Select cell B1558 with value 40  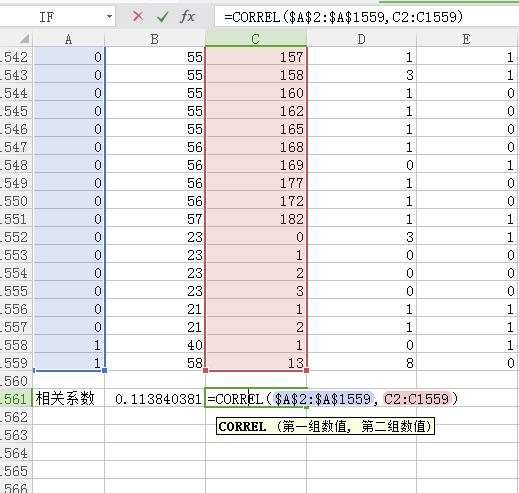pyautogui.click(x=155, y=345)
